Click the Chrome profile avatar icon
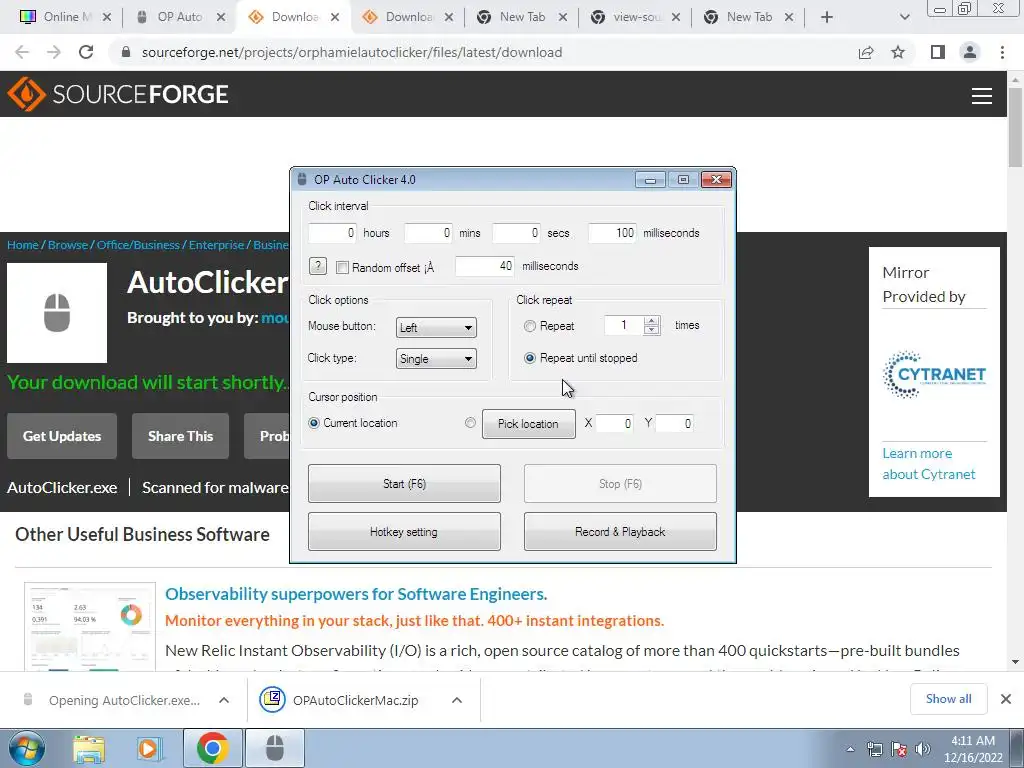This screenshot has width=1024, height=768. pos(970,52)
